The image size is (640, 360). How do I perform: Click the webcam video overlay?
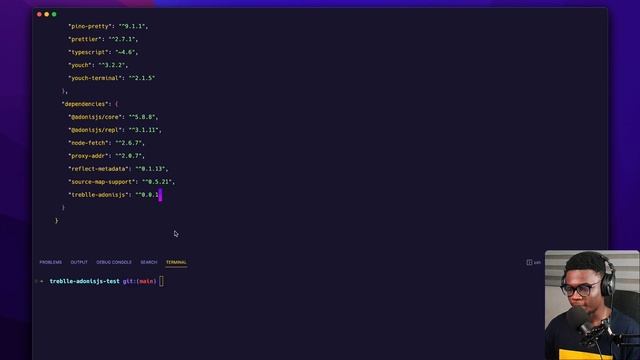click(592, 305)
